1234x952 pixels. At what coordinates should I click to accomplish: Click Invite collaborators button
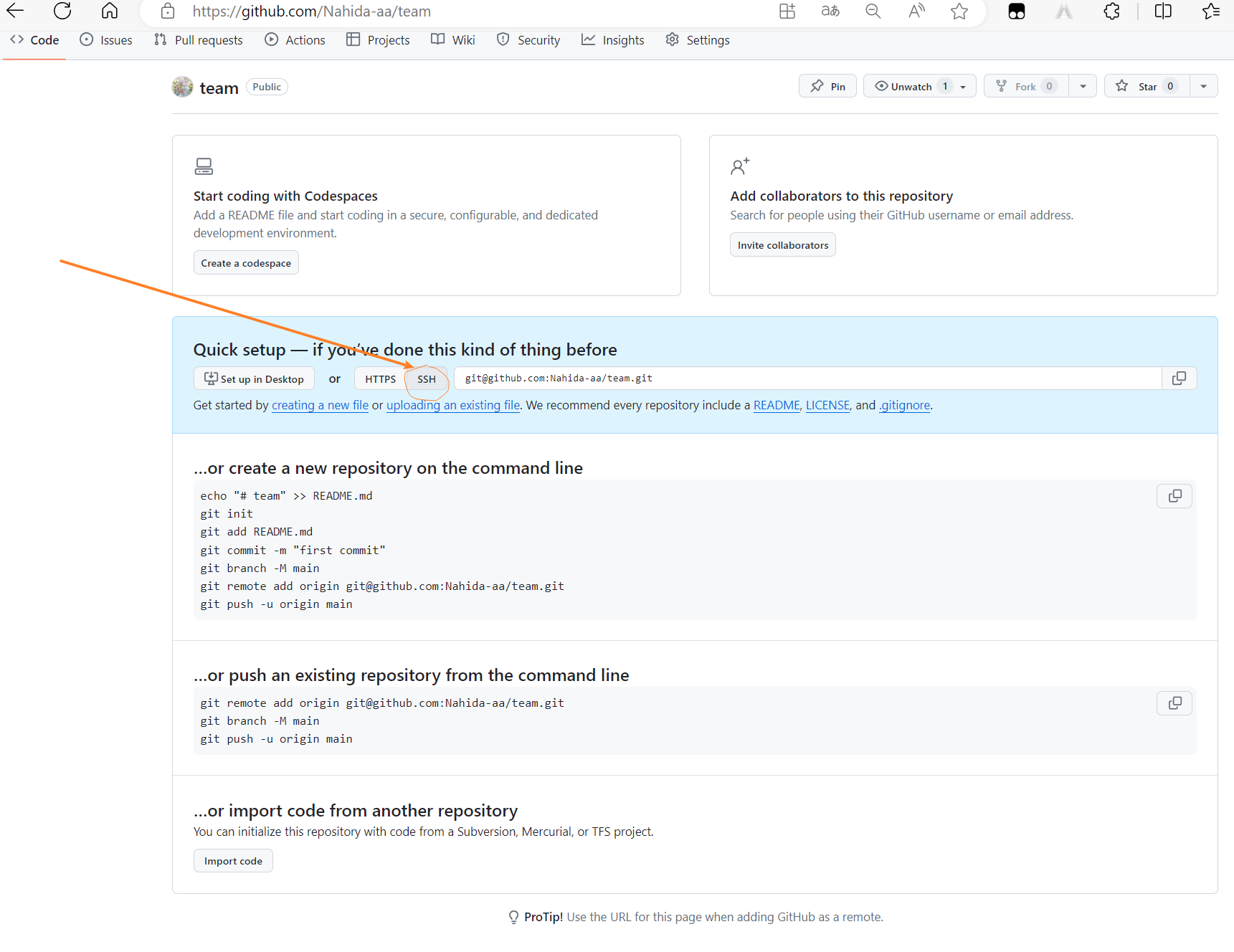[x=783, y=245]
